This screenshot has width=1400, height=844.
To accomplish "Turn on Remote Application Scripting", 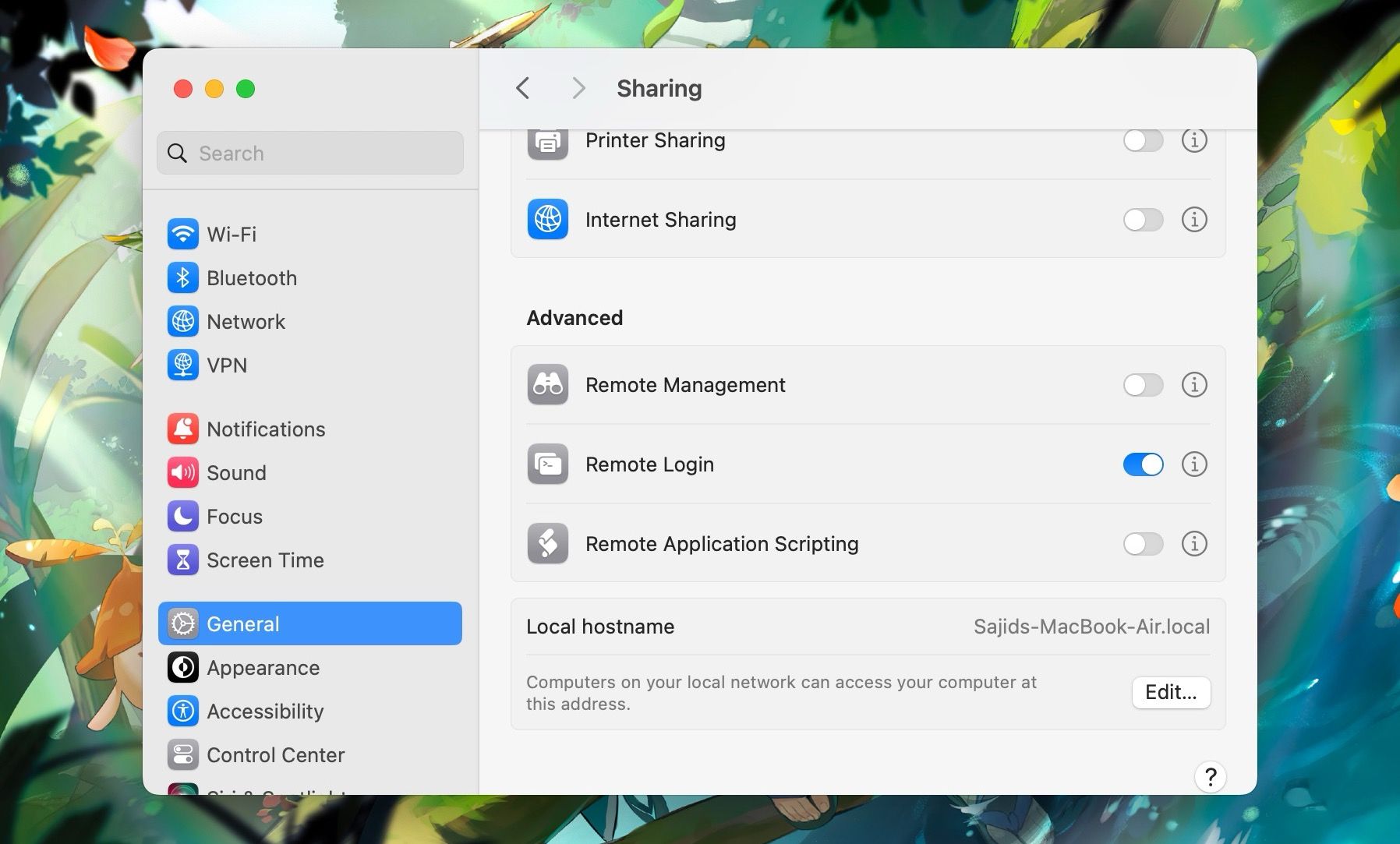I will tap(1143, 544).
